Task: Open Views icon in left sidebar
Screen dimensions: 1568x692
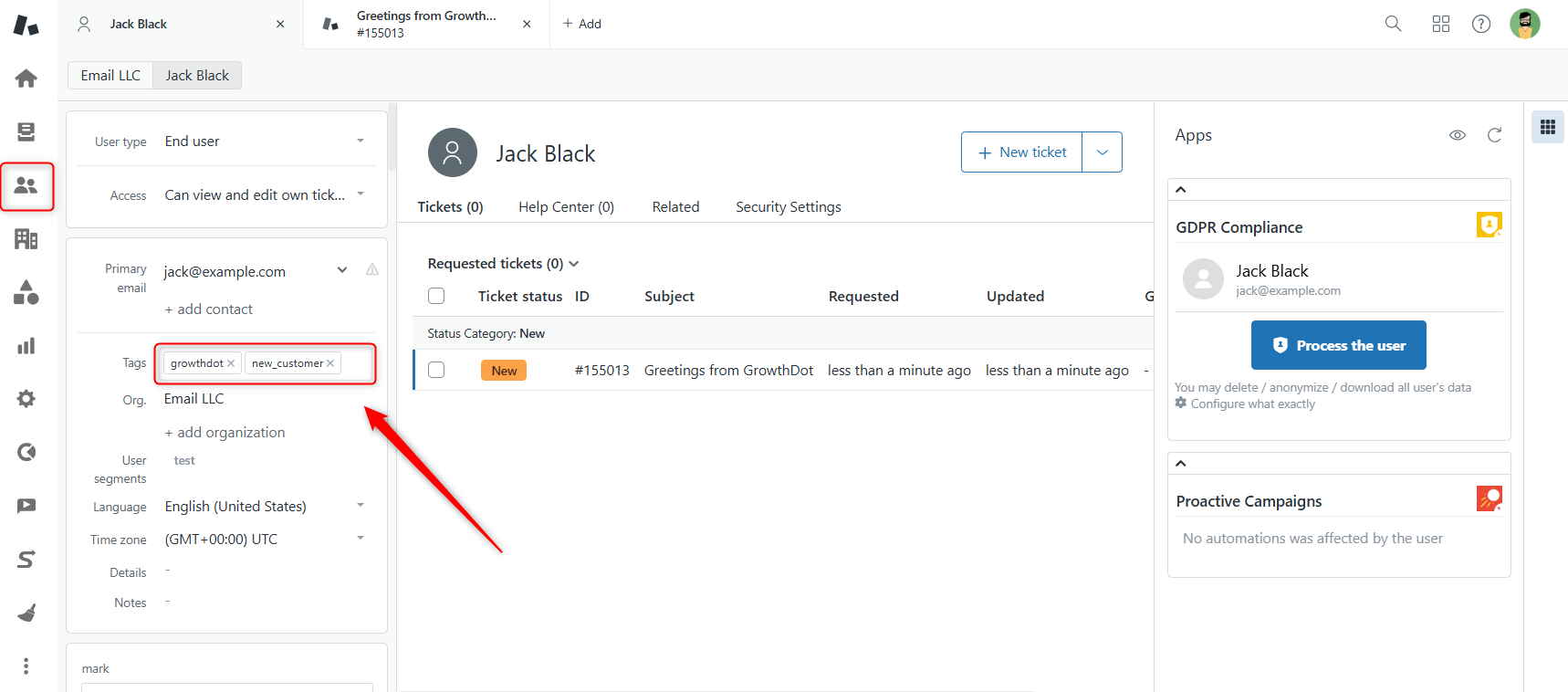Action: 26,131
